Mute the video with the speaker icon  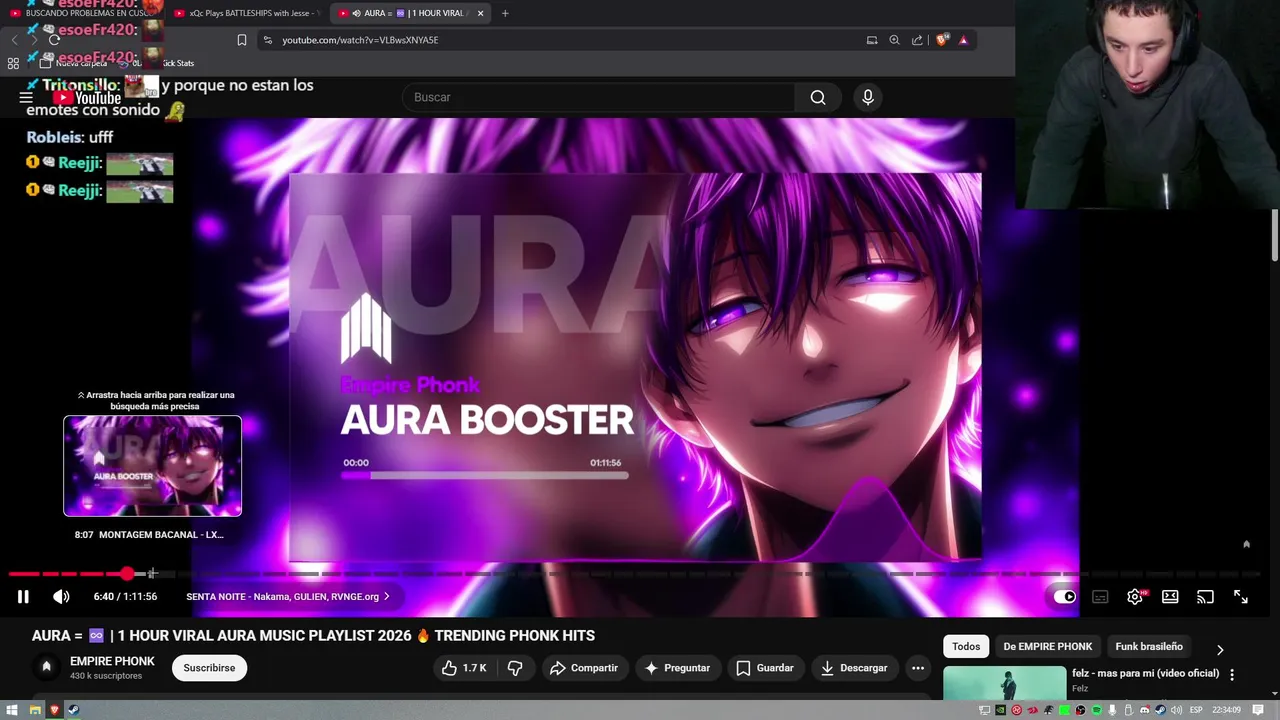61,597
